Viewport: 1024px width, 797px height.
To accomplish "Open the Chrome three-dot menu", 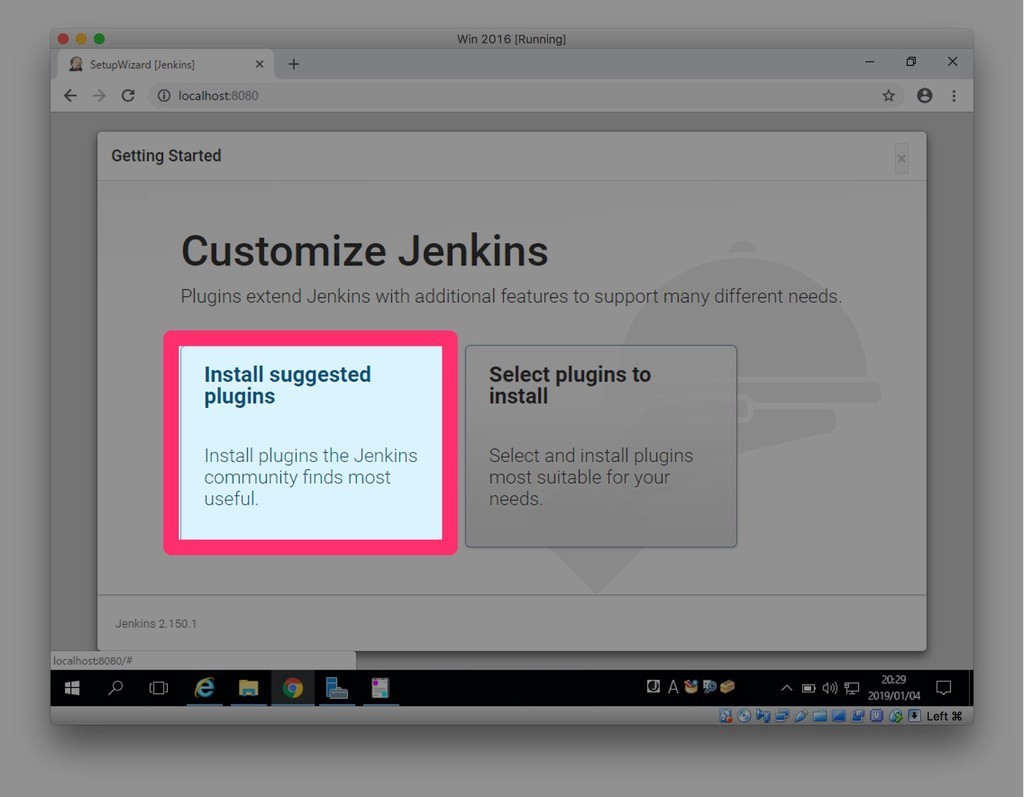I will point(954,95).
